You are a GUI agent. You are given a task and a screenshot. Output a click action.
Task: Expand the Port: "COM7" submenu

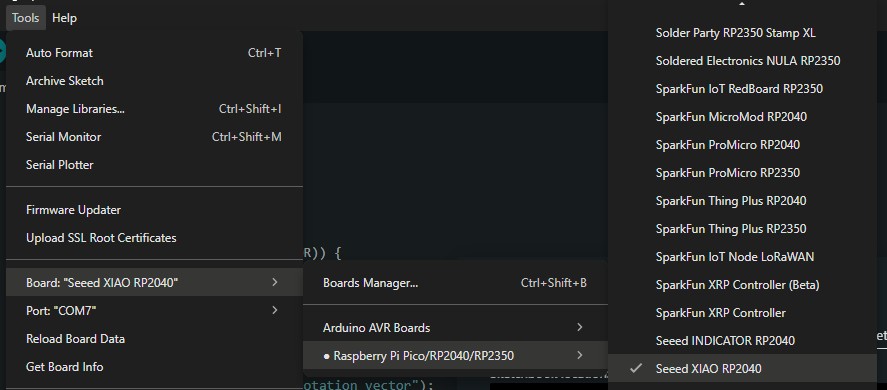coord(154,310)
